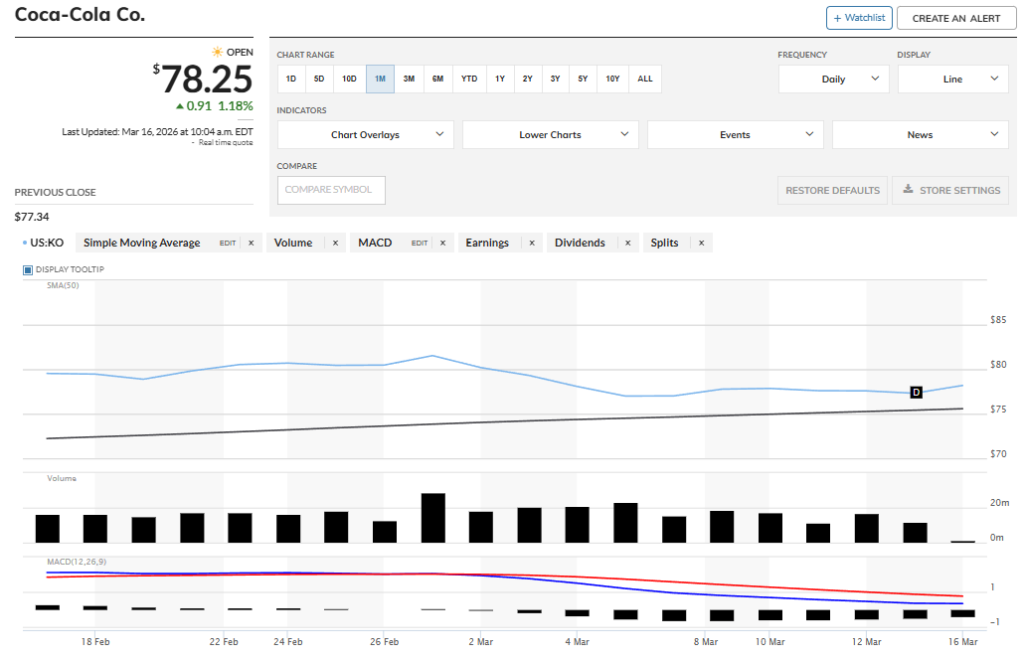The image size is (1024, 660).
Task: Edit the Simple Moving Average settings
Action: pyautogui.click(x=228, y=243)
